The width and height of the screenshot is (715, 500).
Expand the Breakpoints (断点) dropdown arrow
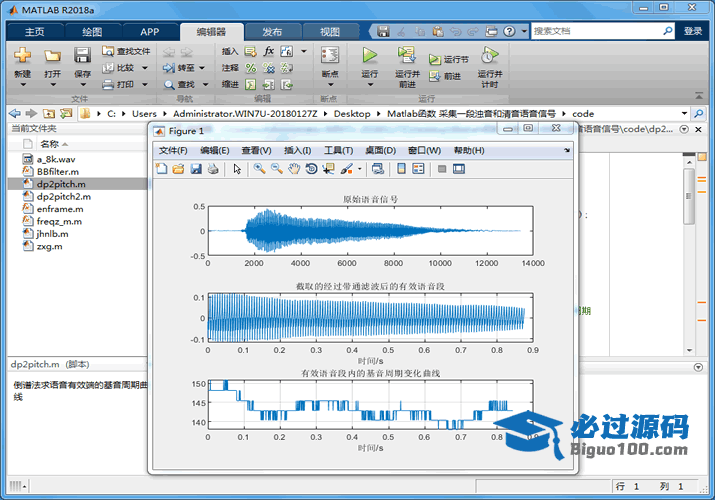point(330,85)
